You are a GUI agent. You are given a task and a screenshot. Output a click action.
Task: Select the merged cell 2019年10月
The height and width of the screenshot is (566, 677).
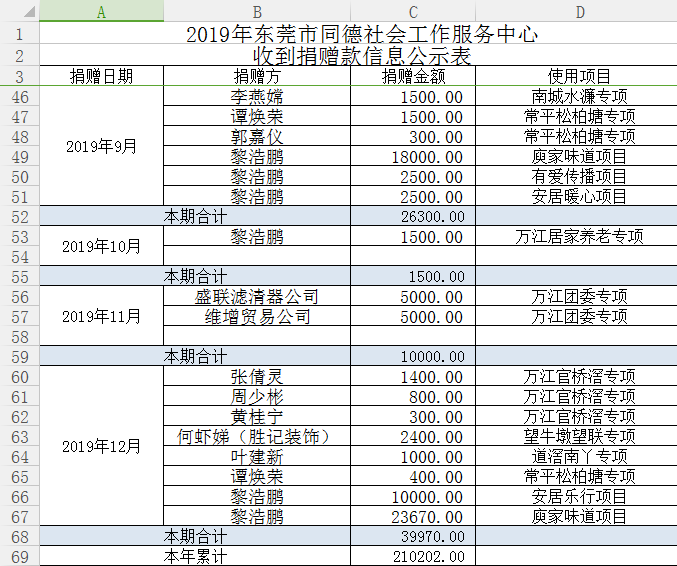pos(101,246)
